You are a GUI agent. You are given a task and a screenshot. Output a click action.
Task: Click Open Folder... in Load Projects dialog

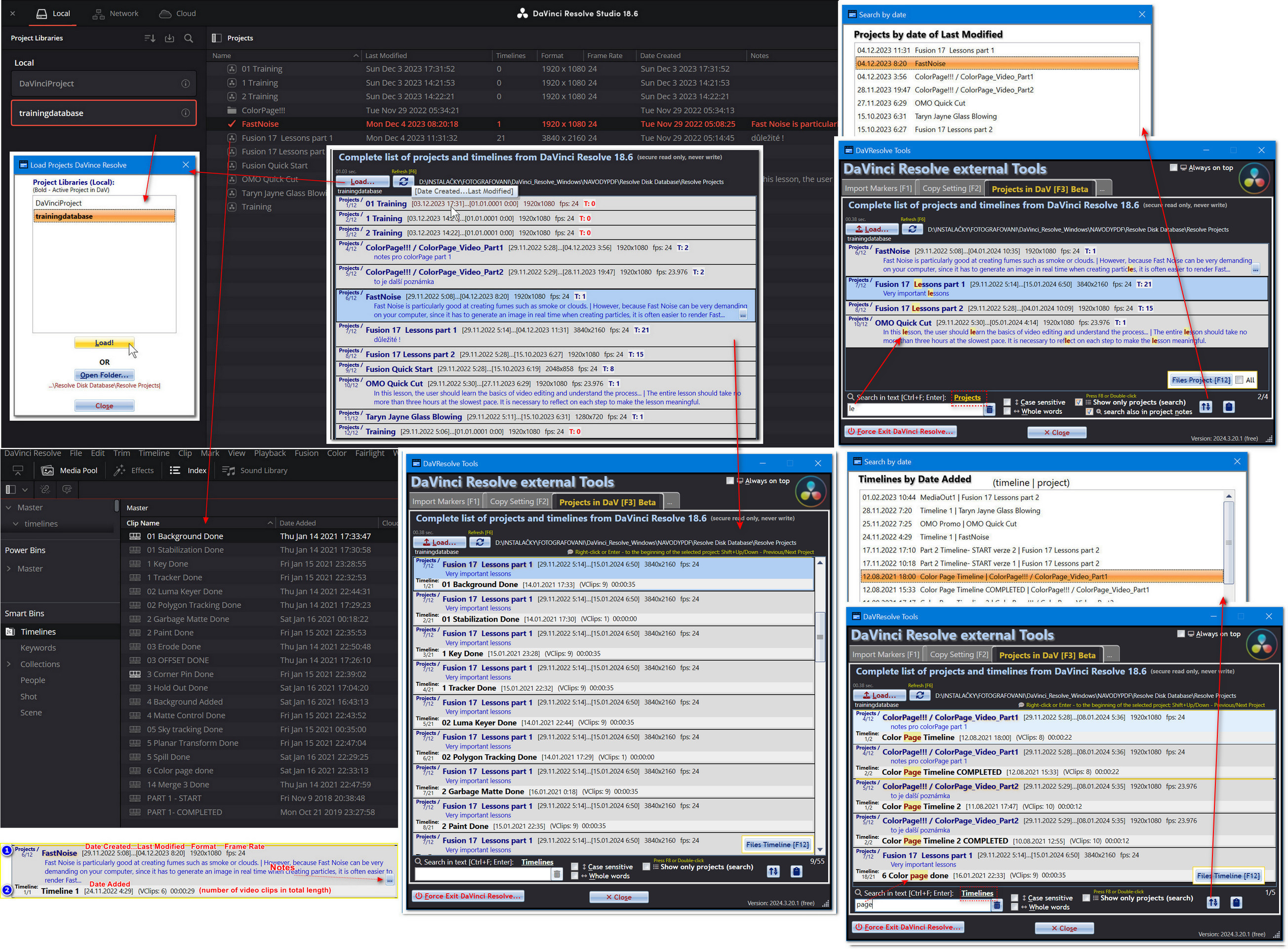tap(104, 375)
